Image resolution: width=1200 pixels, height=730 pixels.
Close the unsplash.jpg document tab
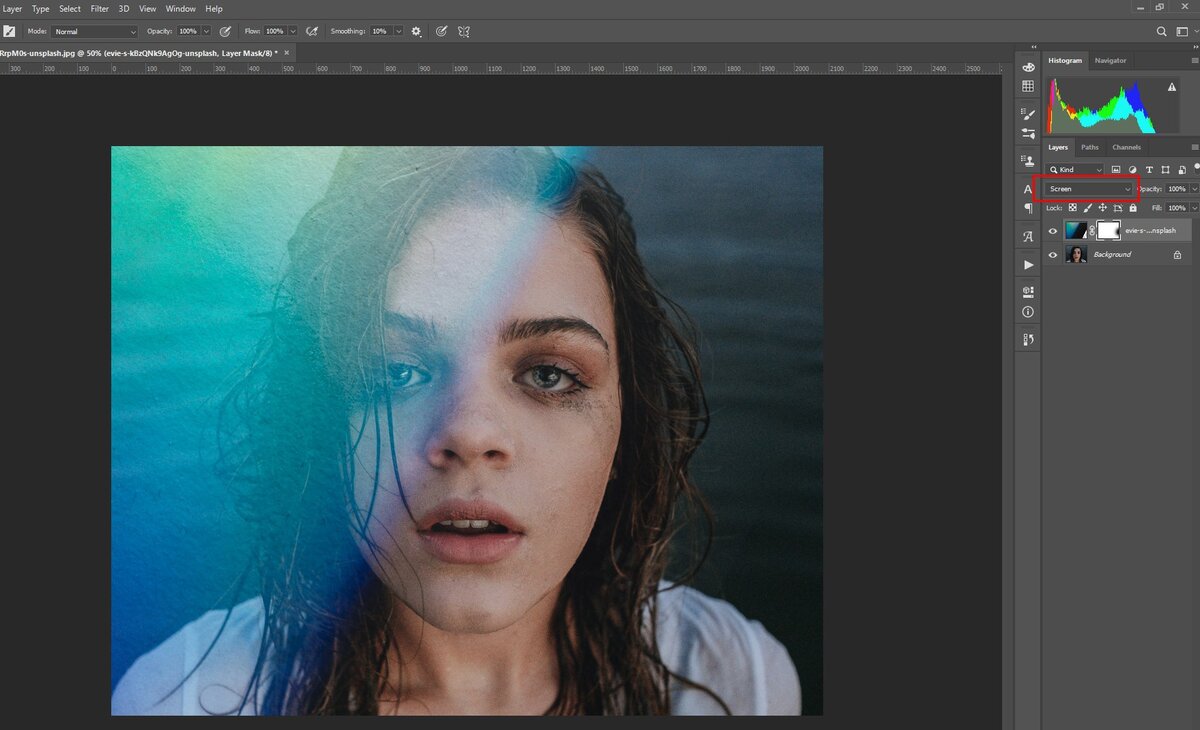tap(288, 52)
